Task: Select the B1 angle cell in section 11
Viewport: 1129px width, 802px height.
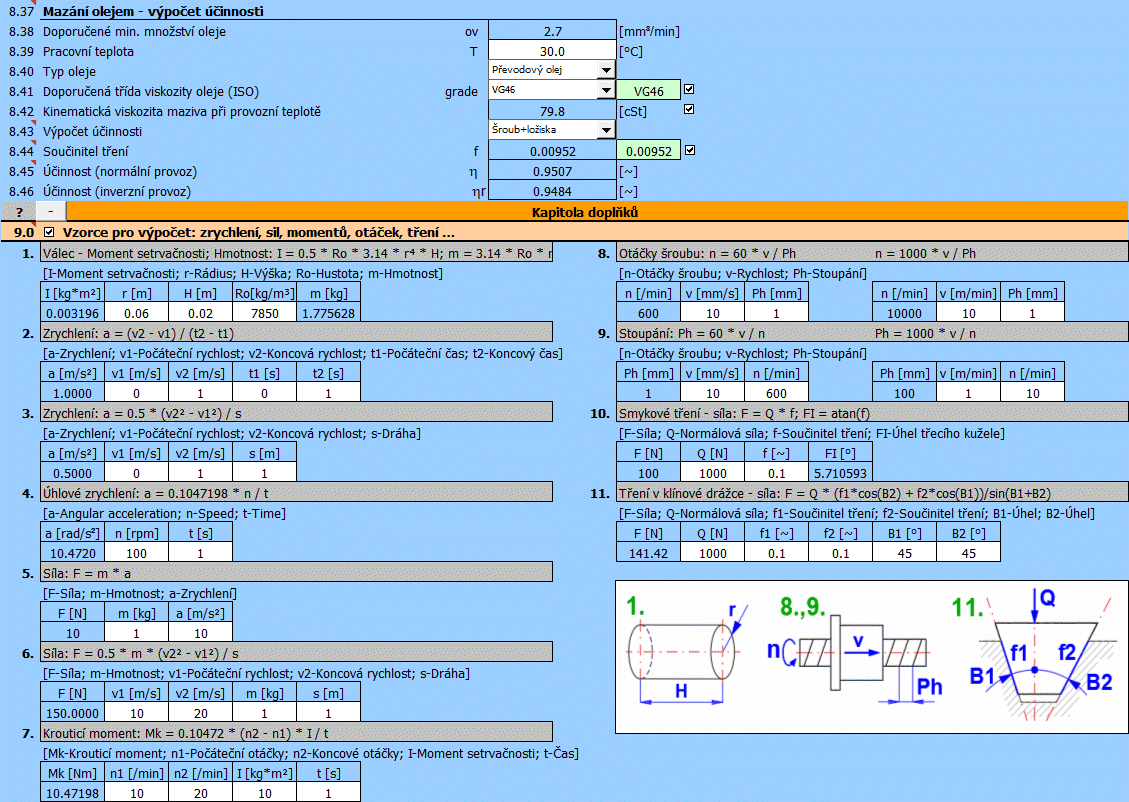Action: (906, 553)
